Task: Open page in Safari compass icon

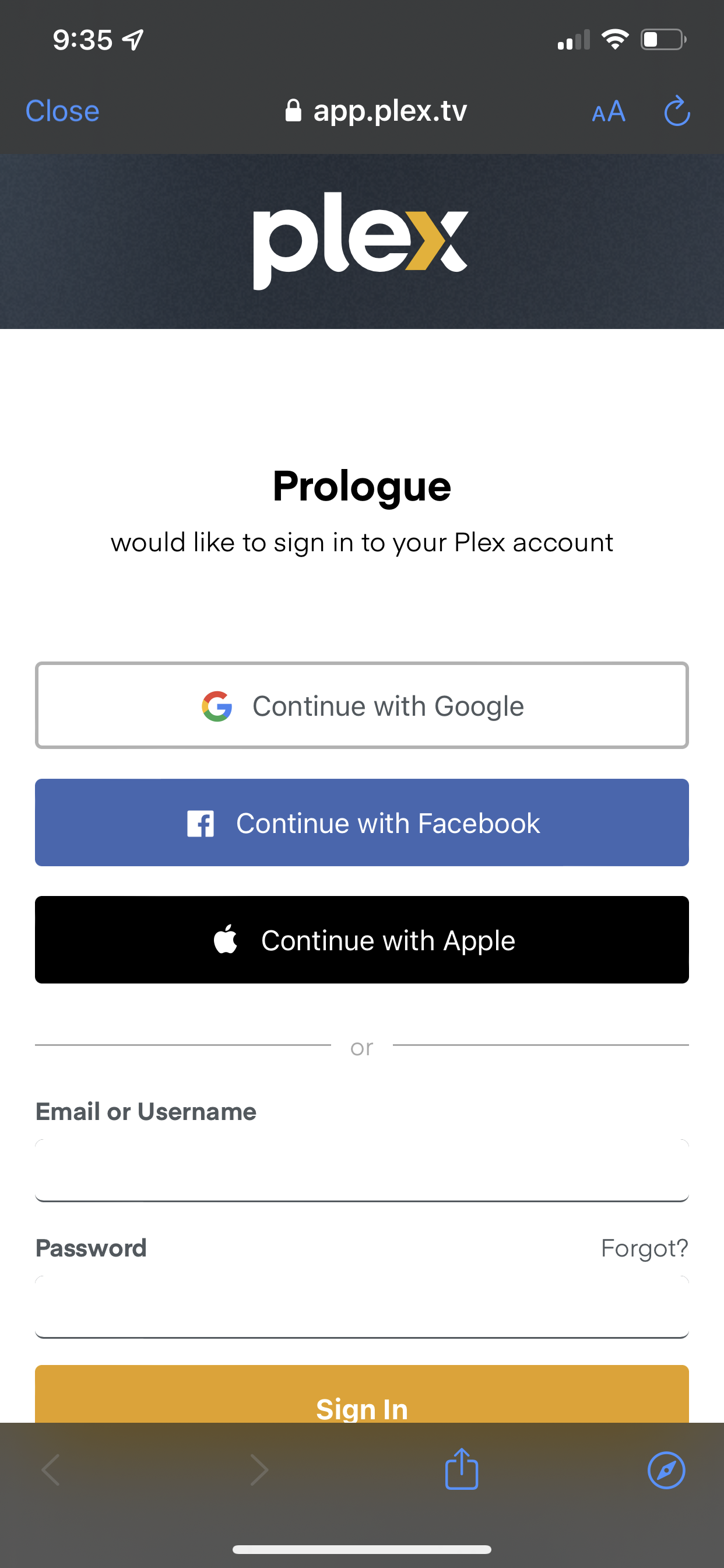Action: click(x=666, y=1470)
